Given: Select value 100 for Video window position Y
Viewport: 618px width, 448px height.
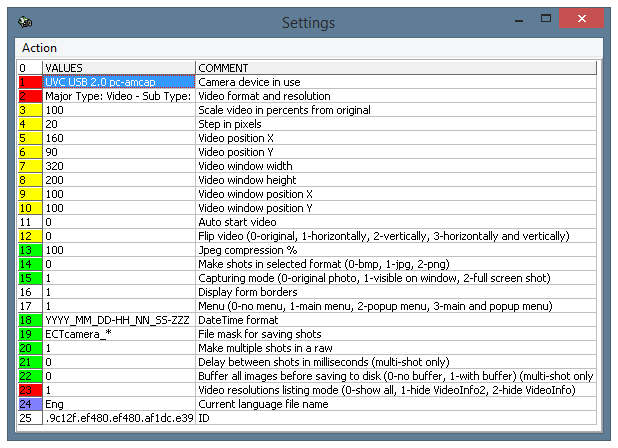Looking at the screenshot, I should (119, 208).
